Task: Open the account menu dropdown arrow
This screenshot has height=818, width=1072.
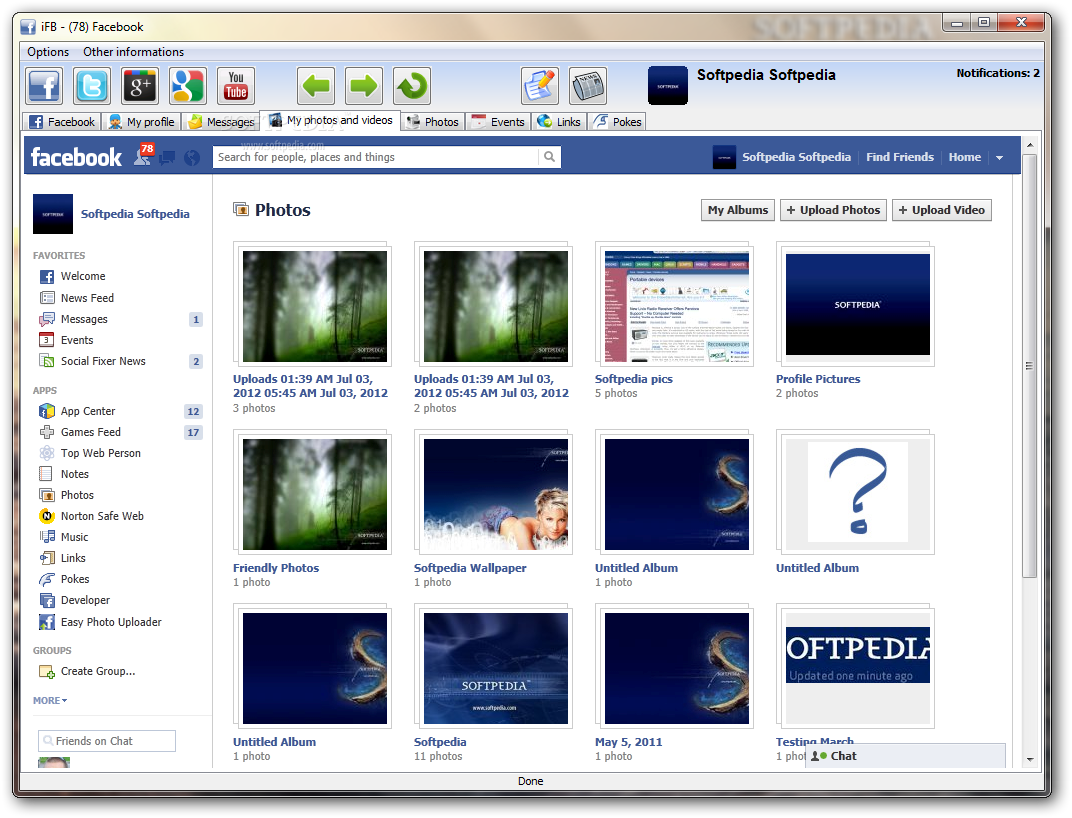Action: pyautogui.click(x=1000, y=157)
